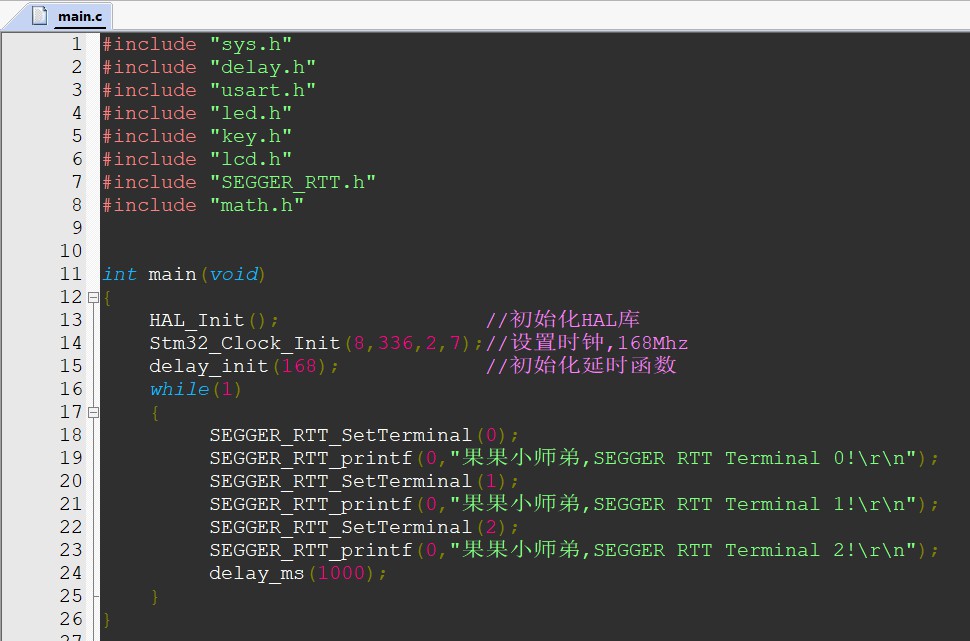Screen dimensions: 970x641
Task: Place cursor on #include "sys.h" line
Action: tap(197, 45)
